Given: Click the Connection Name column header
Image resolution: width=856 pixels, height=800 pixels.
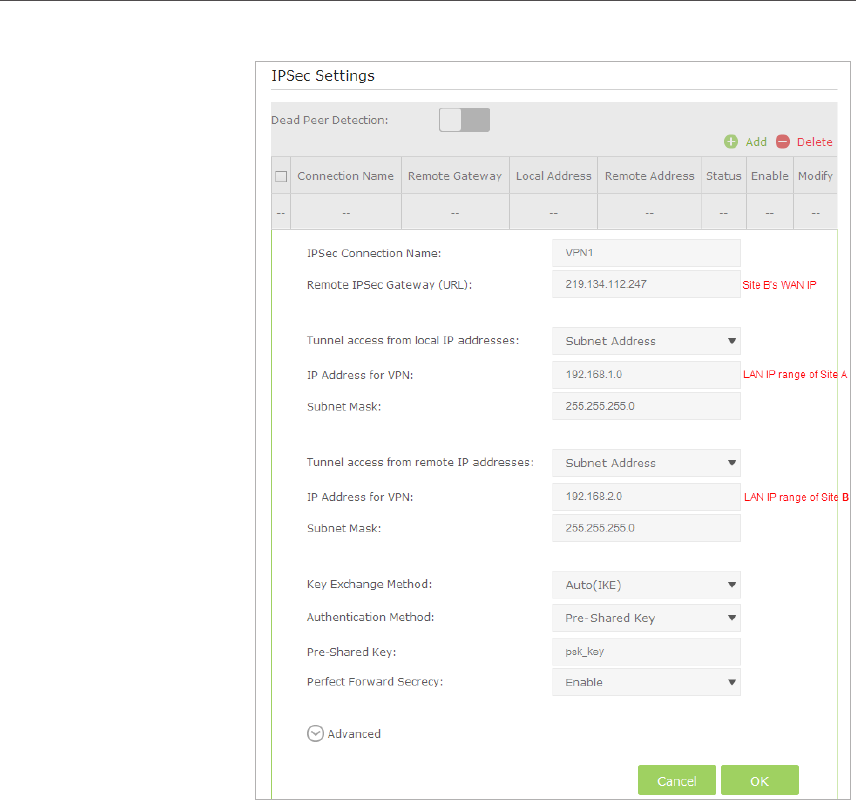Looking at the screenshot, I should point(345,176).
